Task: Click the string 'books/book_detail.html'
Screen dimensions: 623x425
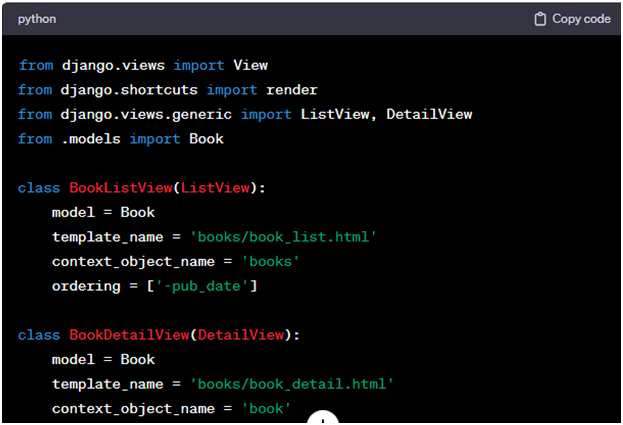Action: [x=292, y=384]
